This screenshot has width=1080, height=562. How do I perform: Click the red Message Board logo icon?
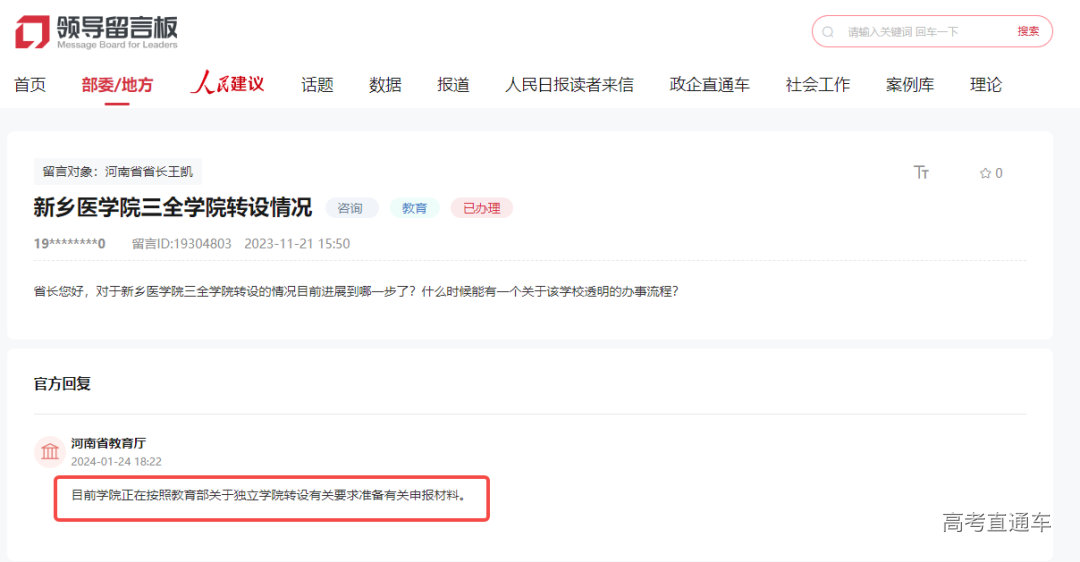pyautogui.click(x=31, y=31)
